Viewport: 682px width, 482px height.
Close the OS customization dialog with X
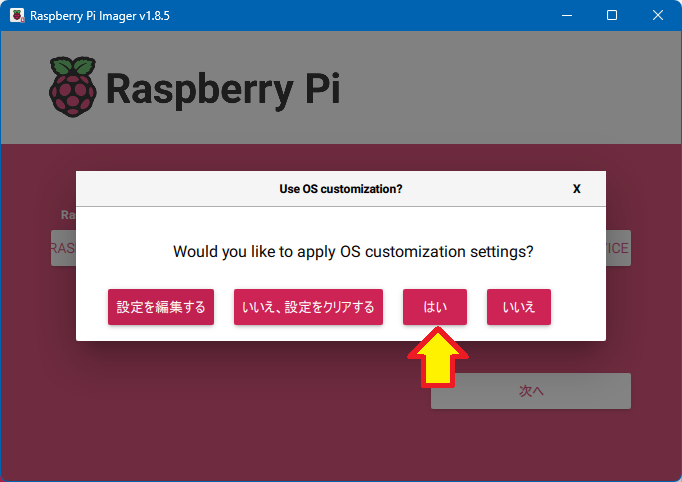tap(577, 189)
